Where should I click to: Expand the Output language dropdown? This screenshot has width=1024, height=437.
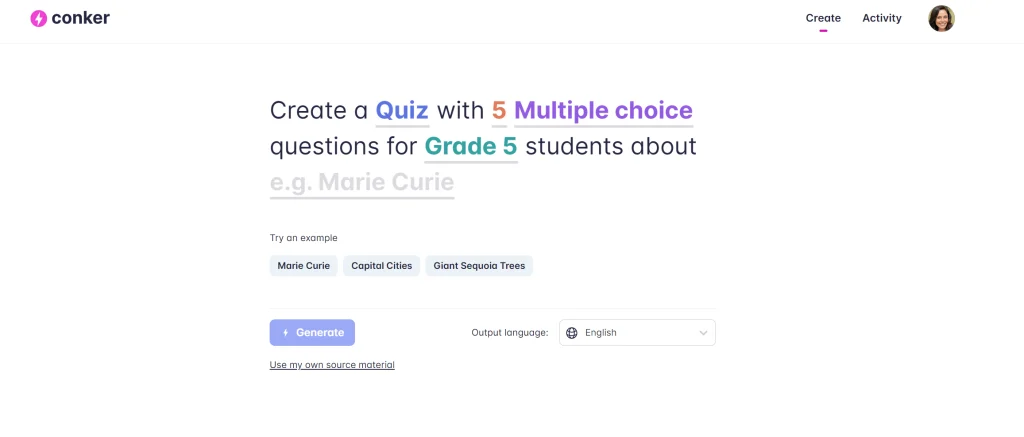(x=637, y=333)
